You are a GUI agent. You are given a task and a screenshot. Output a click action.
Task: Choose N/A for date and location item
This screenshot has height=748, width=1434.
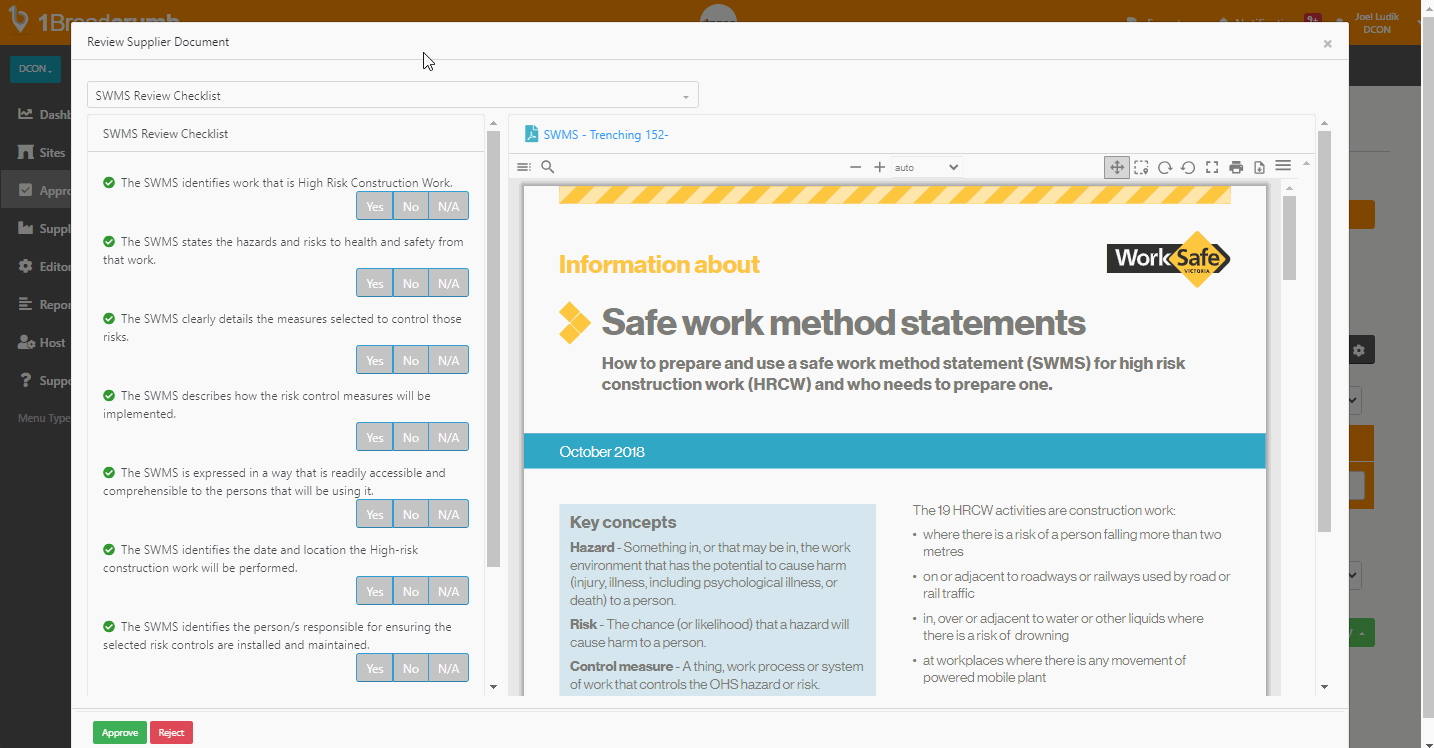tap(448, 591)
